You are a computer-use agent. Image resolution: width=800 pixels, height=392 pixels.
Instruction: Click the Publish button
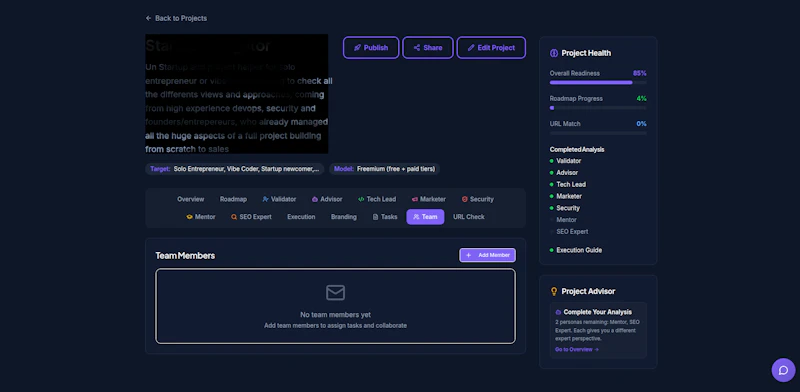371,47
